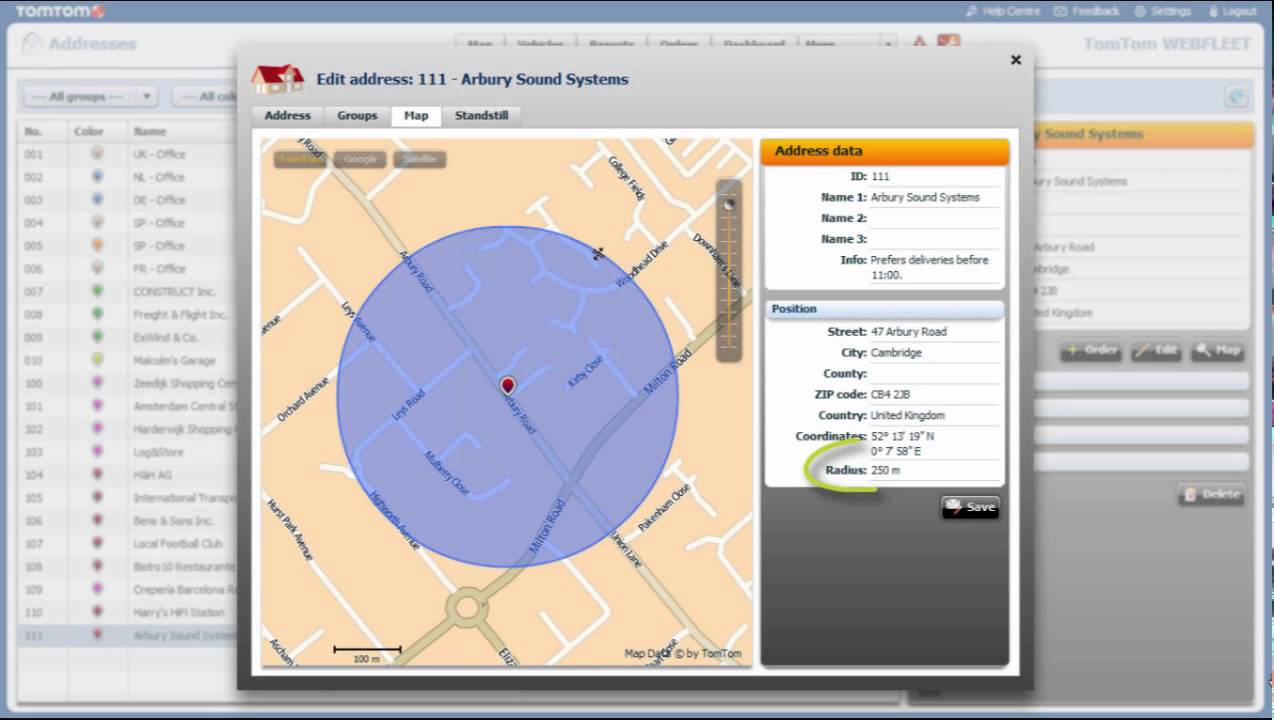Switch map layer to Google
The image size is (1274, 720).
(x=360, y=159)
